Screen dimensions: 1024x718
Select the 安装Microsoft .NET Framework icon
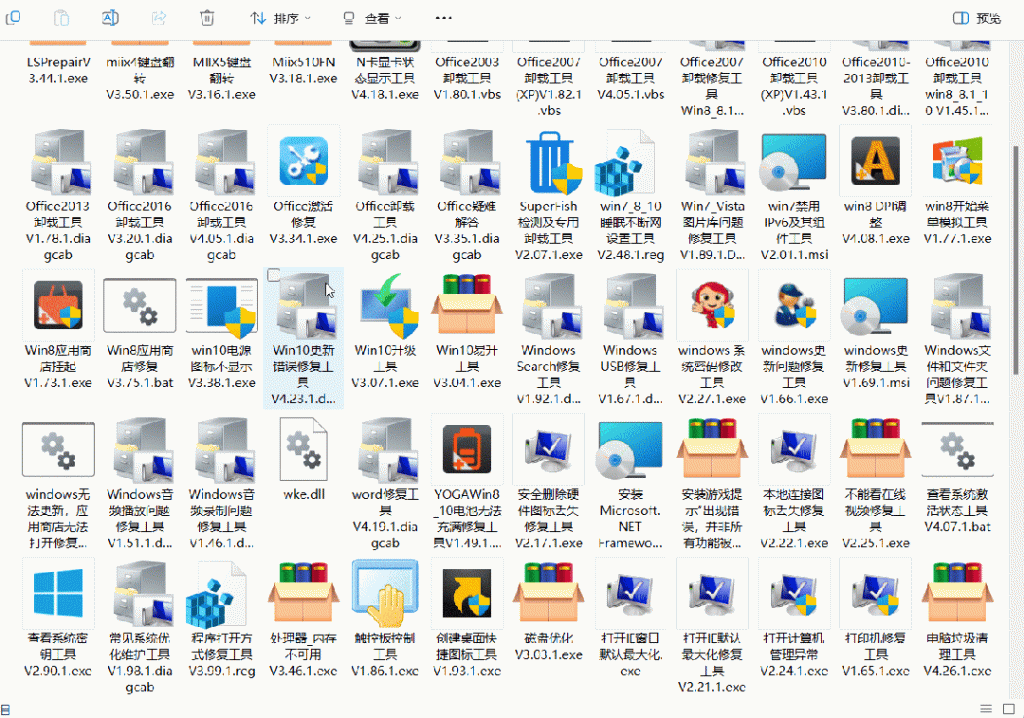tap(630, 452)
